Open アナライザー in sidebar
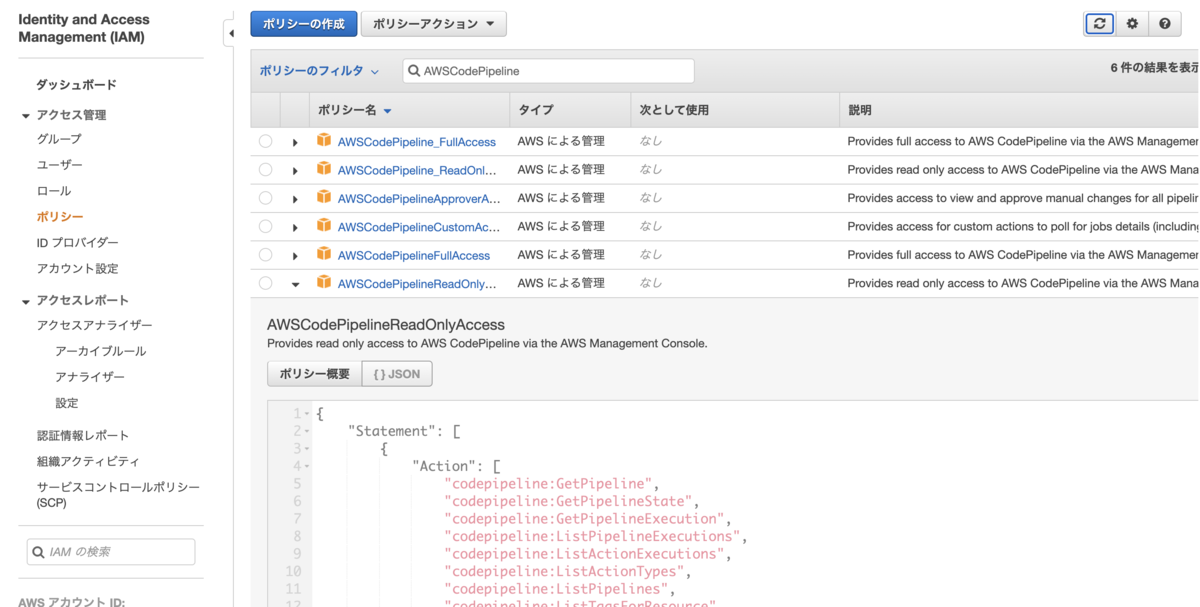1200x607 pixels. click(x=90, y=378)
